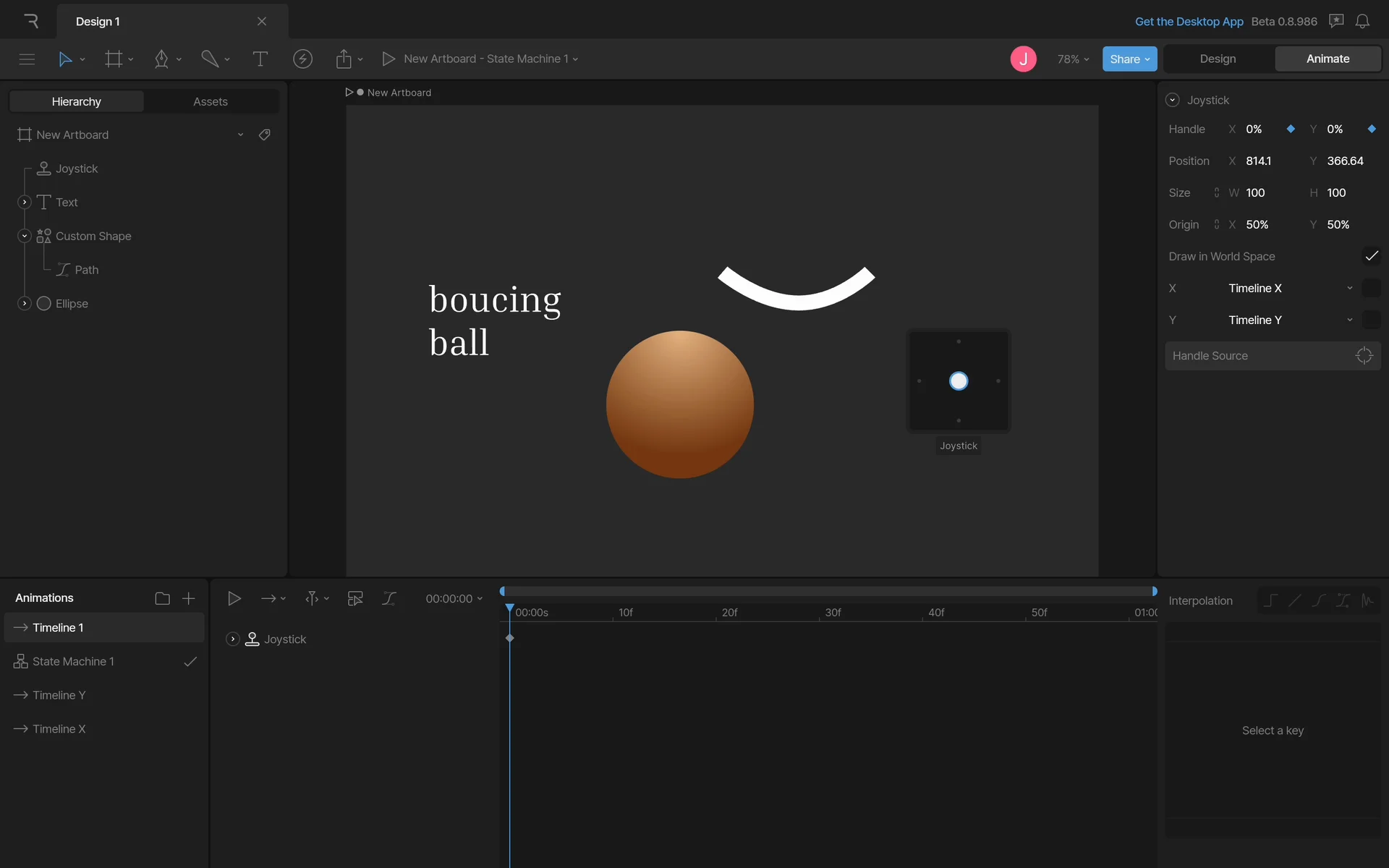This screenshot has width=1389, height=868.
Task: Toggle Handle X keyframe diamond
Action: pos(1291,129)
